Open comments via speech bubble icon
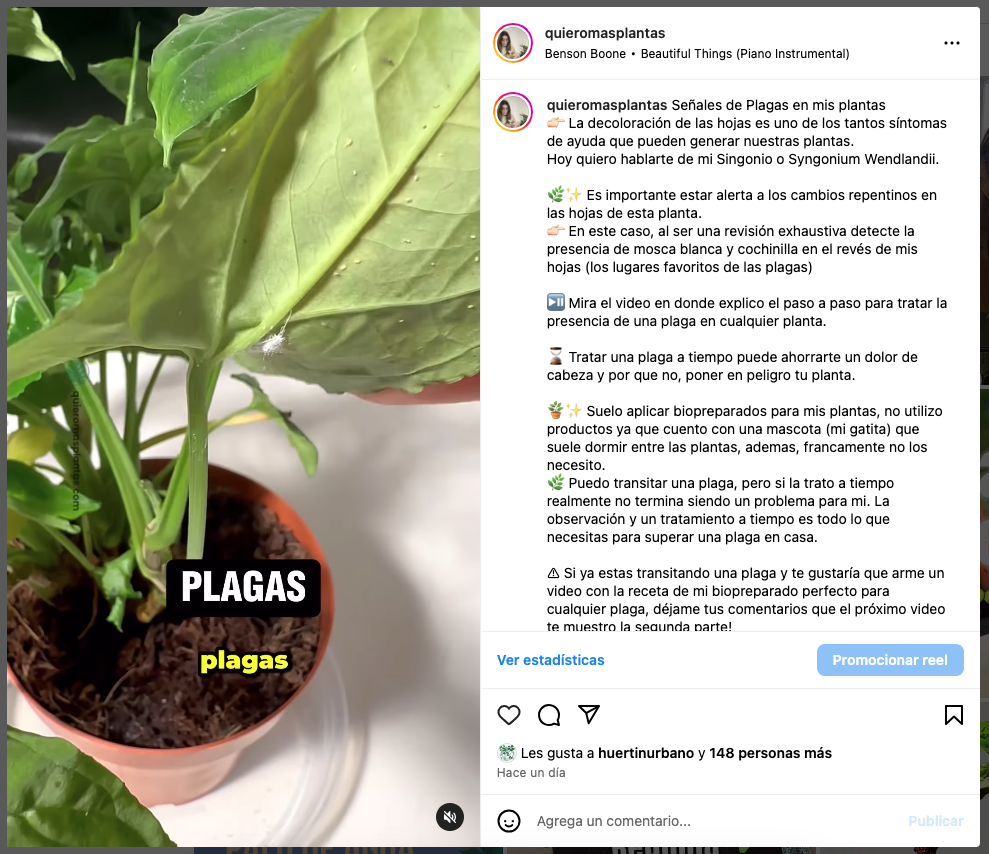 click(549, 715)
